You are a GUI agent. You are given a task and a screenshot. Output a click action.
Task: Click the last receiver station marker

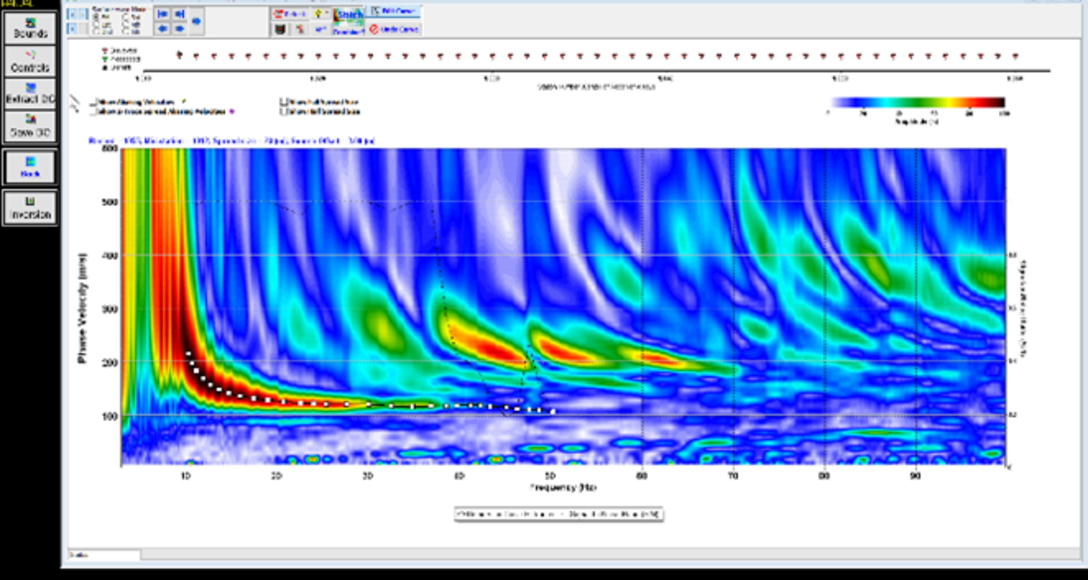(x=1016, y=56)
